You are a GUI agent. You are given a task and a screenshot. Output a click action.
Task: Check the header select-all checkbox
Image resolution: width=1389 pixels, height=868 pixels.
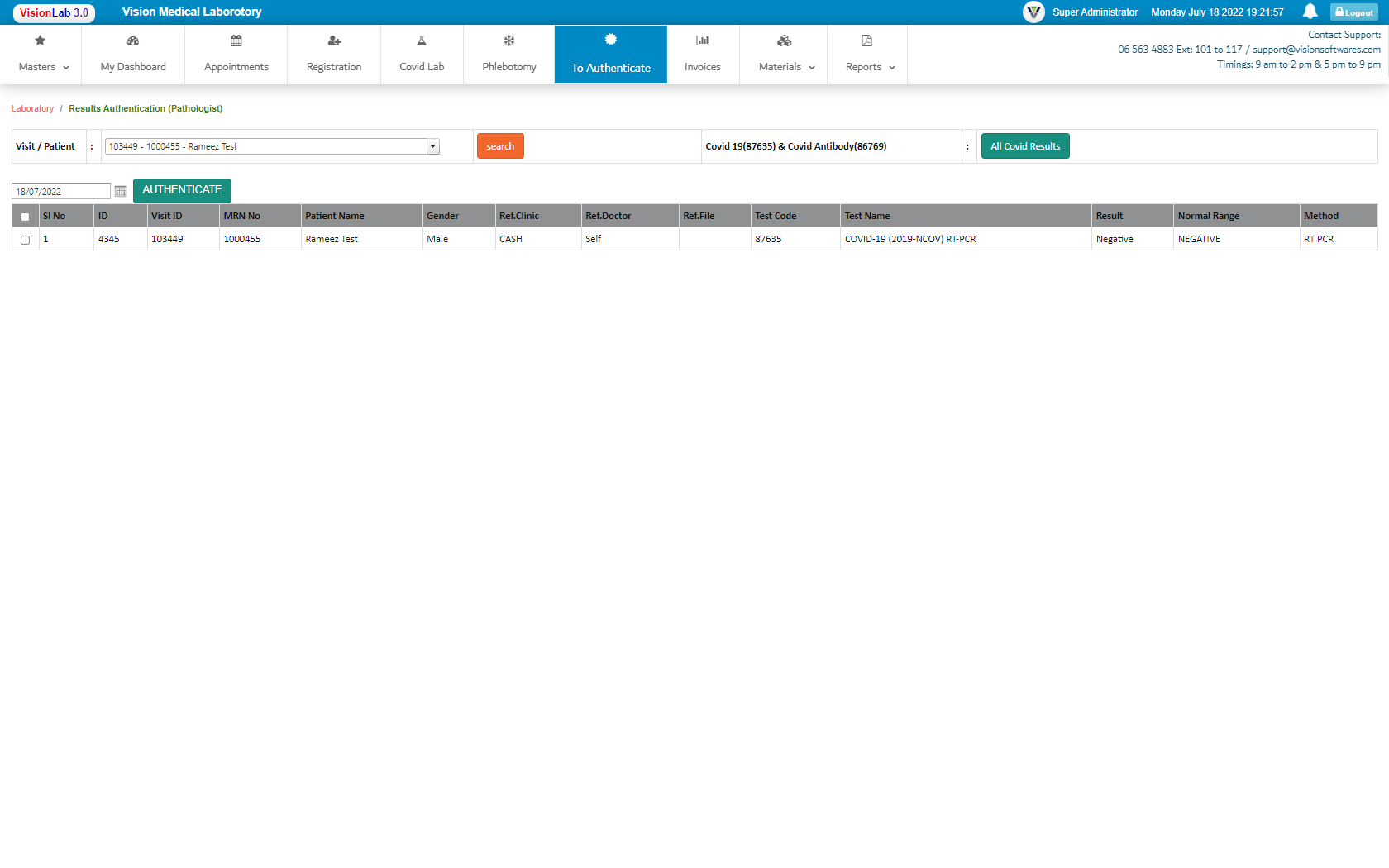25,215
